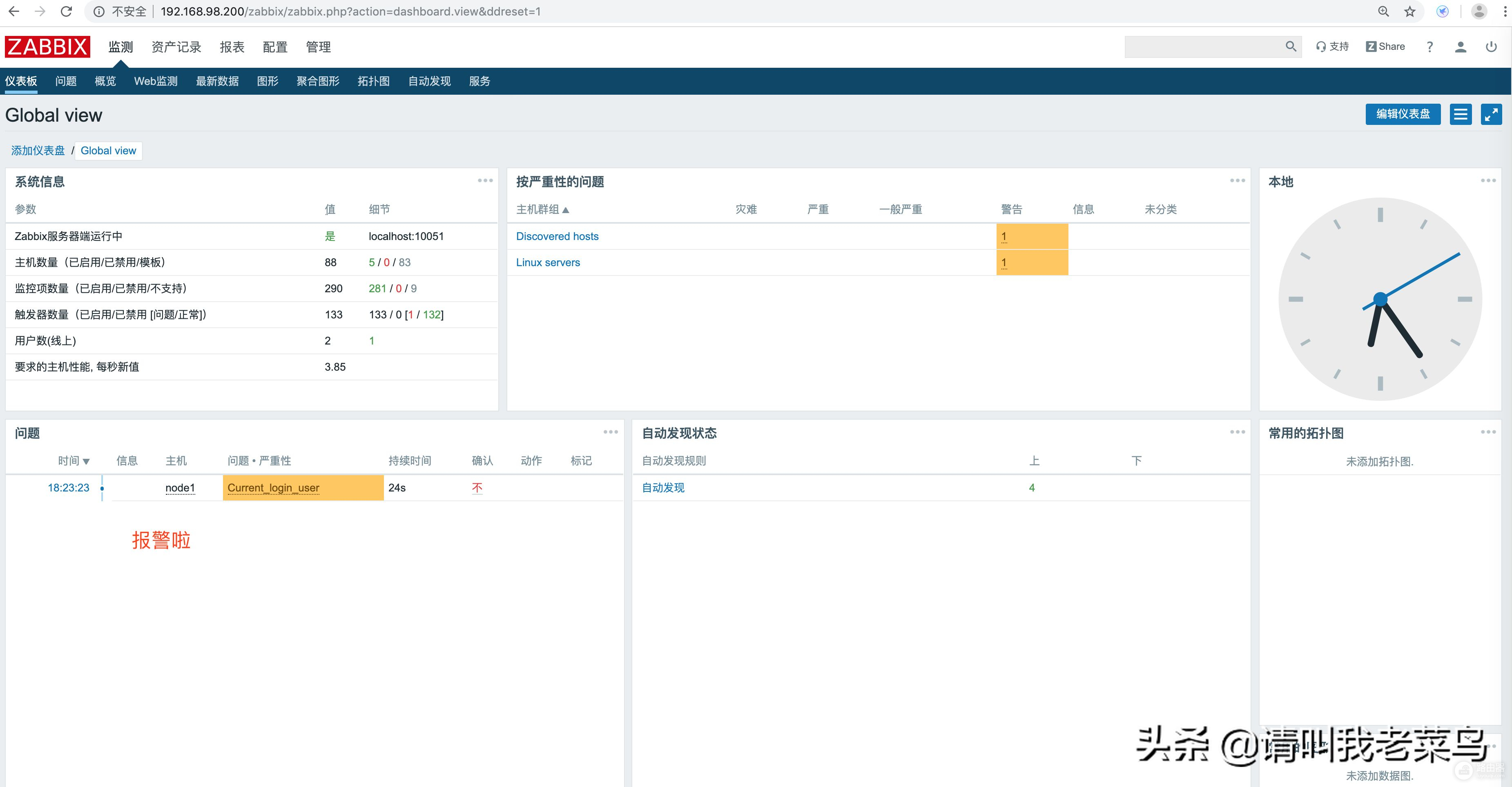Open 问题 widget three-dot menu

(611, 432)
